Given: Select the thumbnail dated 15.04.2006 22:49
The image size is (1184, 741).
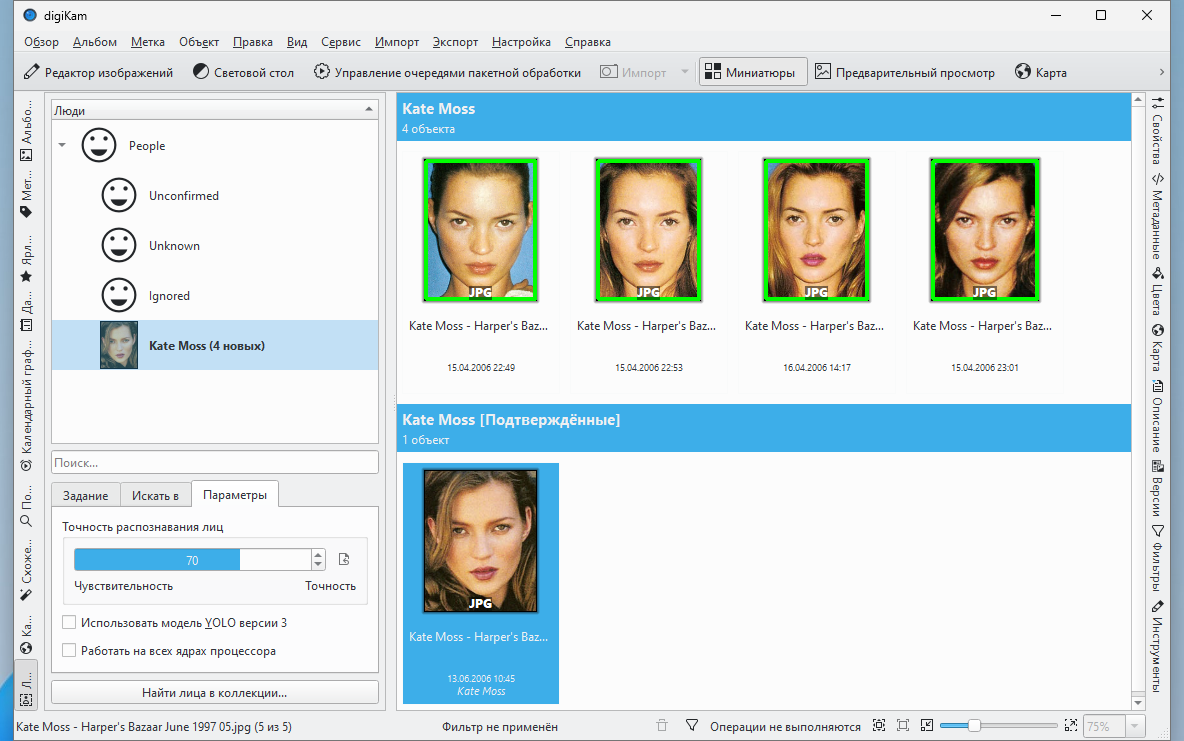Looking at the screenshot, I should (x=480, y=230).
